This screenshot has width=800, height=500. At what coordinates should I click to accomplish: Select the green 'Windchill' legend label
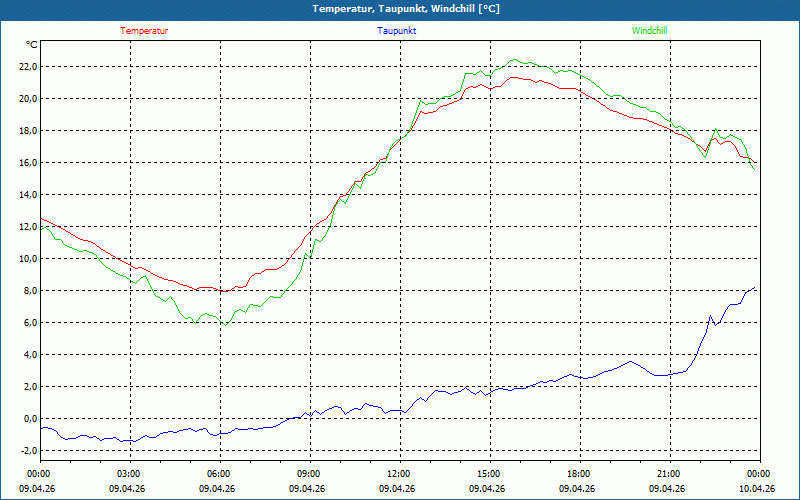pos(649,31)
